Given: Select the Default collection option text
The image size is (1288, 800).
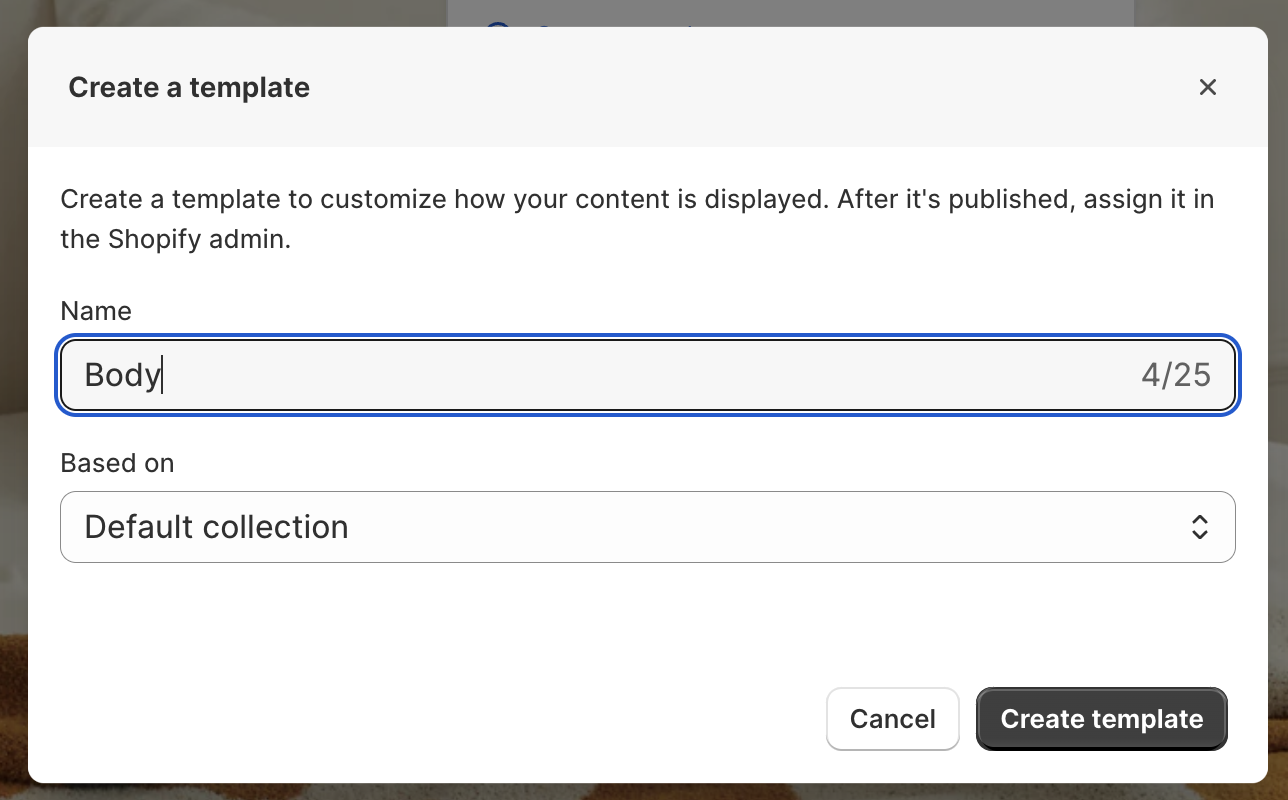Looking at the screenshot, I should (216, 527).
